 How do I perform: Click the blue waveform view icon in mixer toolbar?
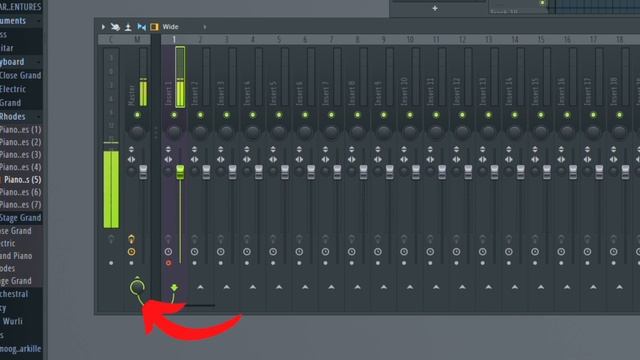click(x=142, y=27)
